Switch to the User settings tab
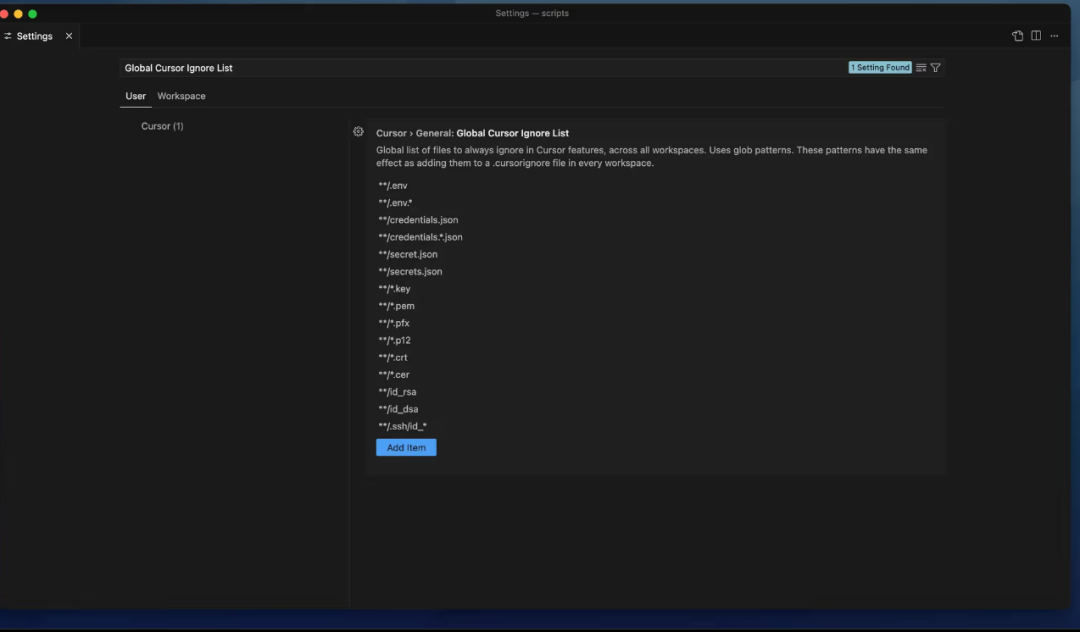The height and width of the screenshot is (632, 1080). click(136, 96)
